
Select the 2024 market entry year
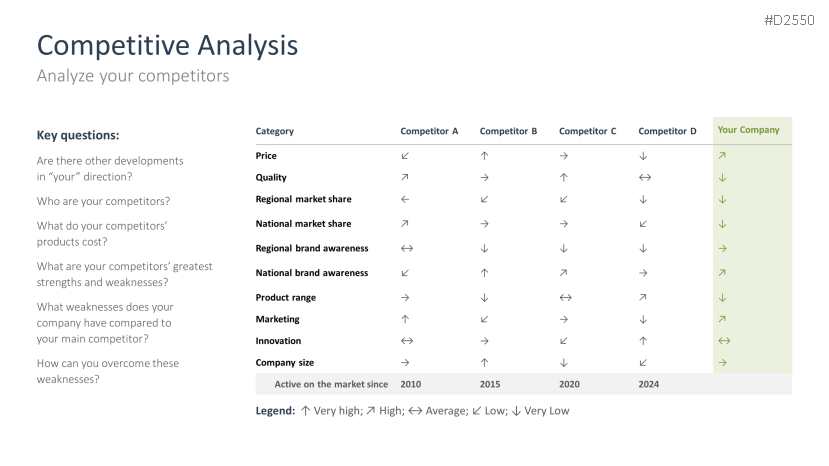(648, 384)
